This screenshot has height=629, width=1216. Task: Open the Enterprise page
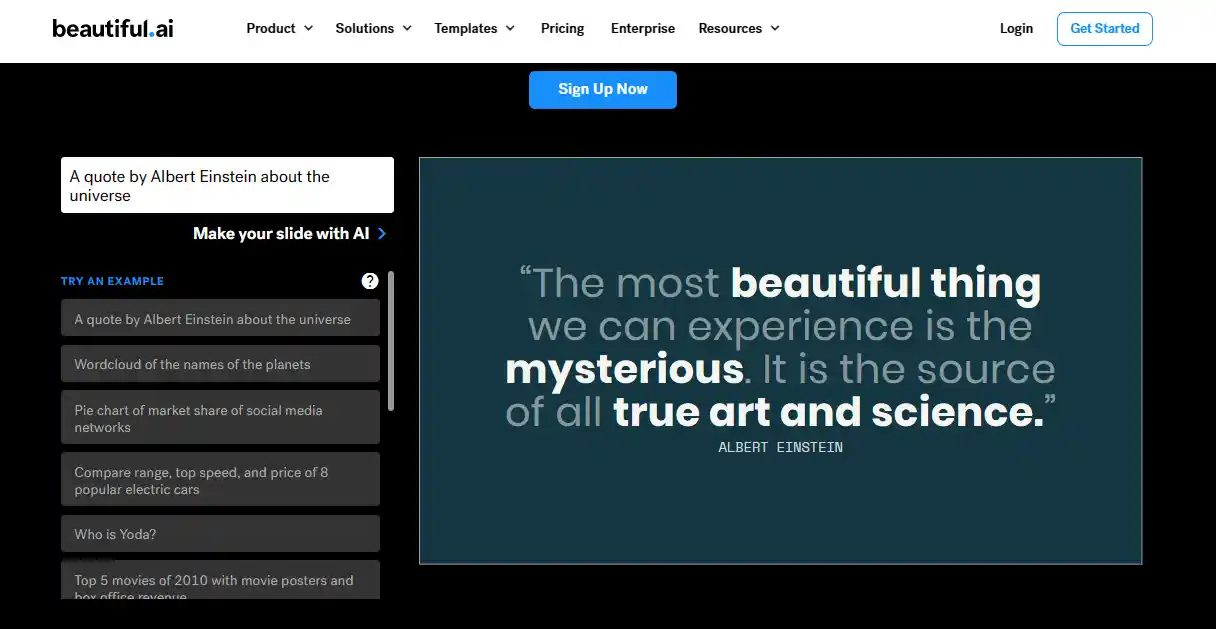643,28
